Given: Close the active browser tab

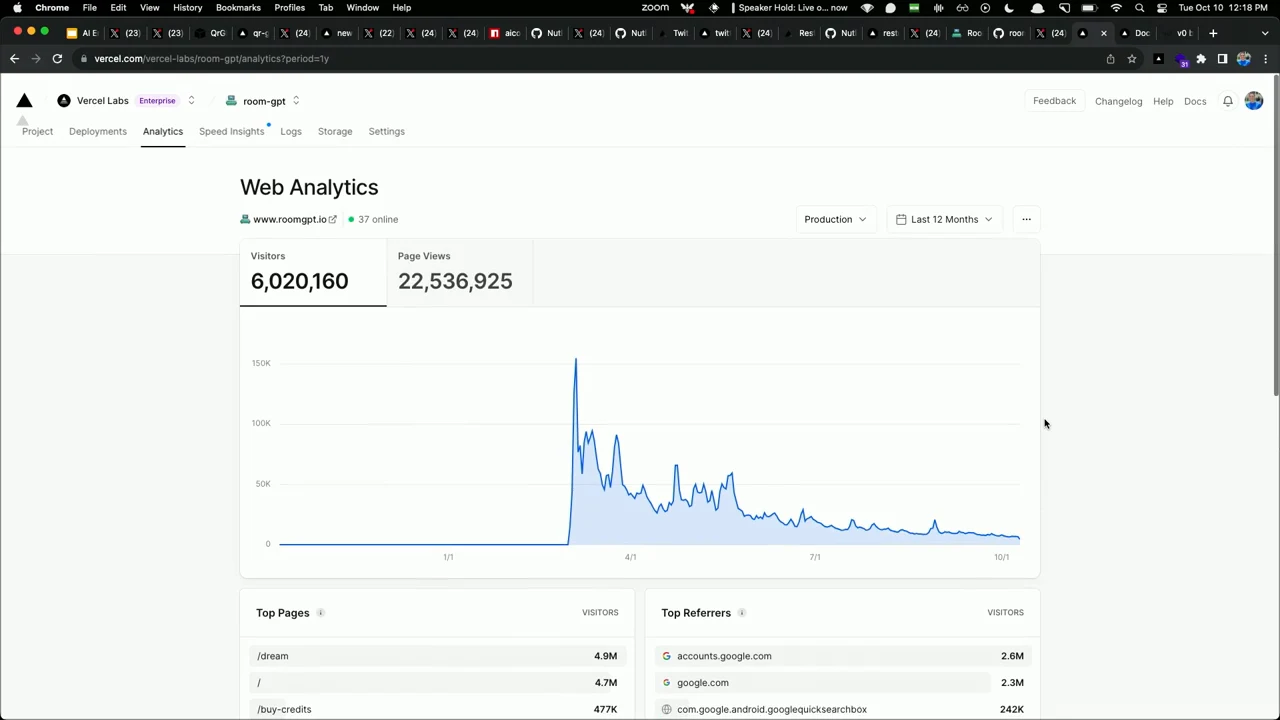Looking at the screenshot, I should point(1104,33).
